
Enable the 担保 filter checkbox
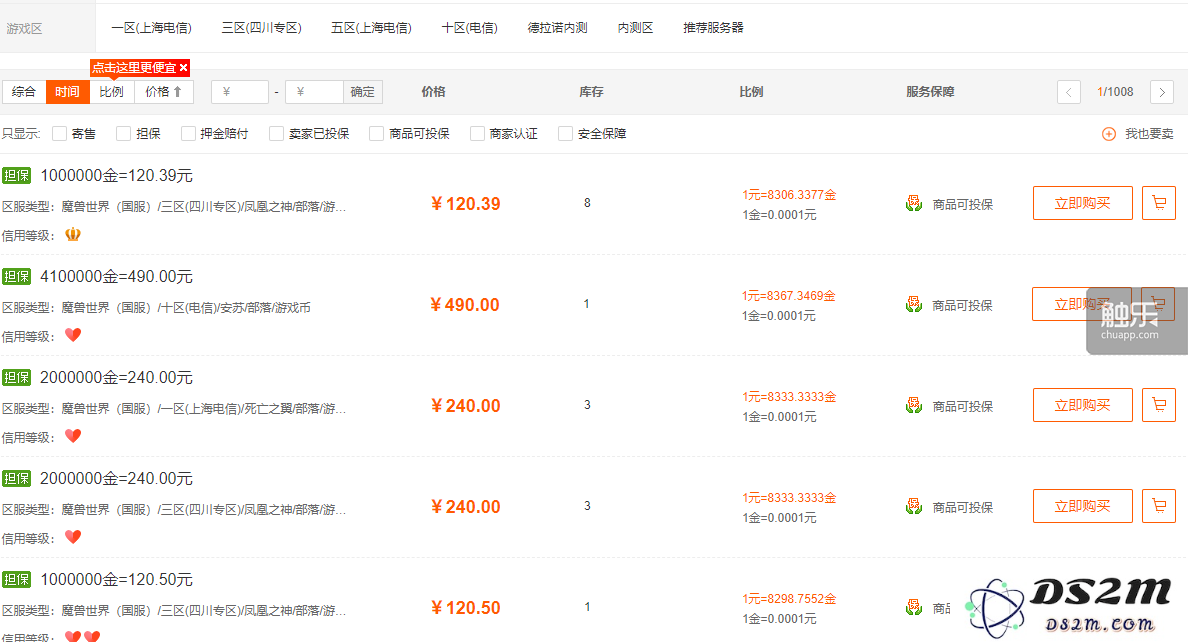(x=123, y=133)
